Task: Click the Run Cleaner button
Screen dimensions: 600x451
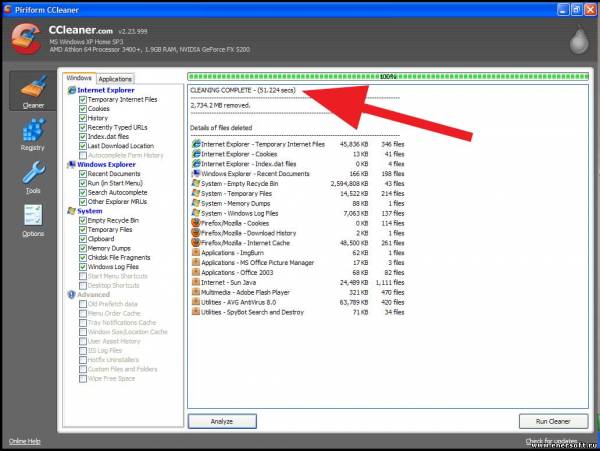Action: (553, 421)
